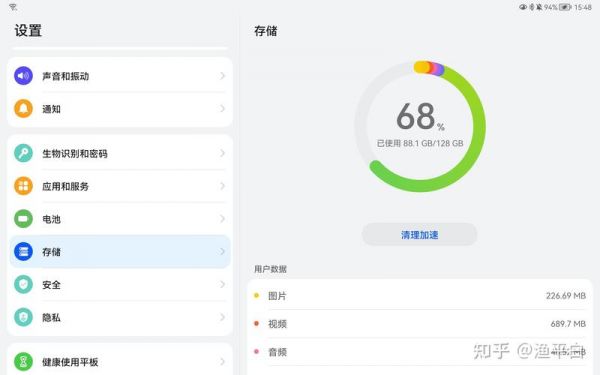Open the 图片 storage row
Viewport: 600px width, 375px height.
coord(420,295)
